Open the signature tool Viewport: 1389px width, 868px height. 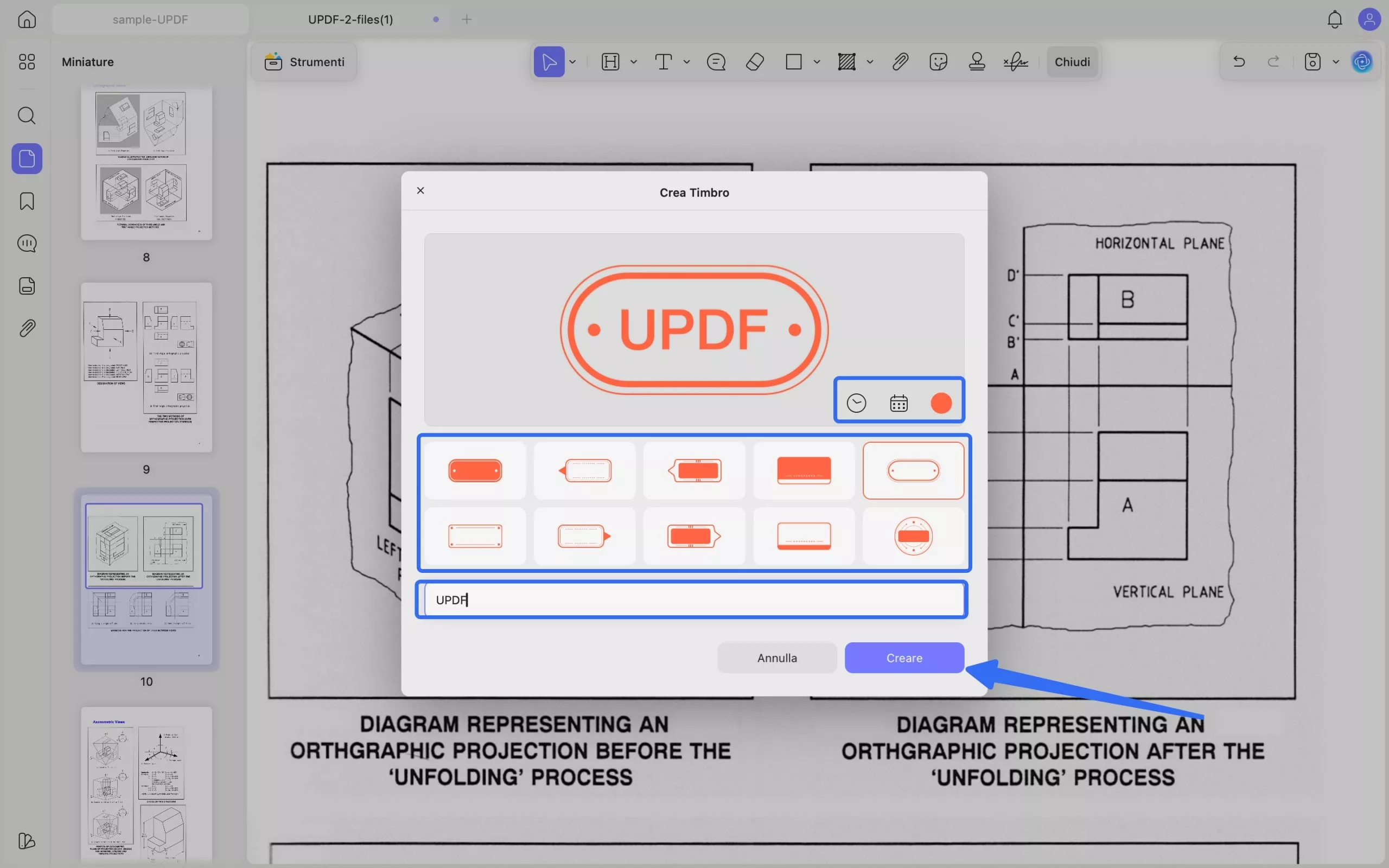[1015, 61]
